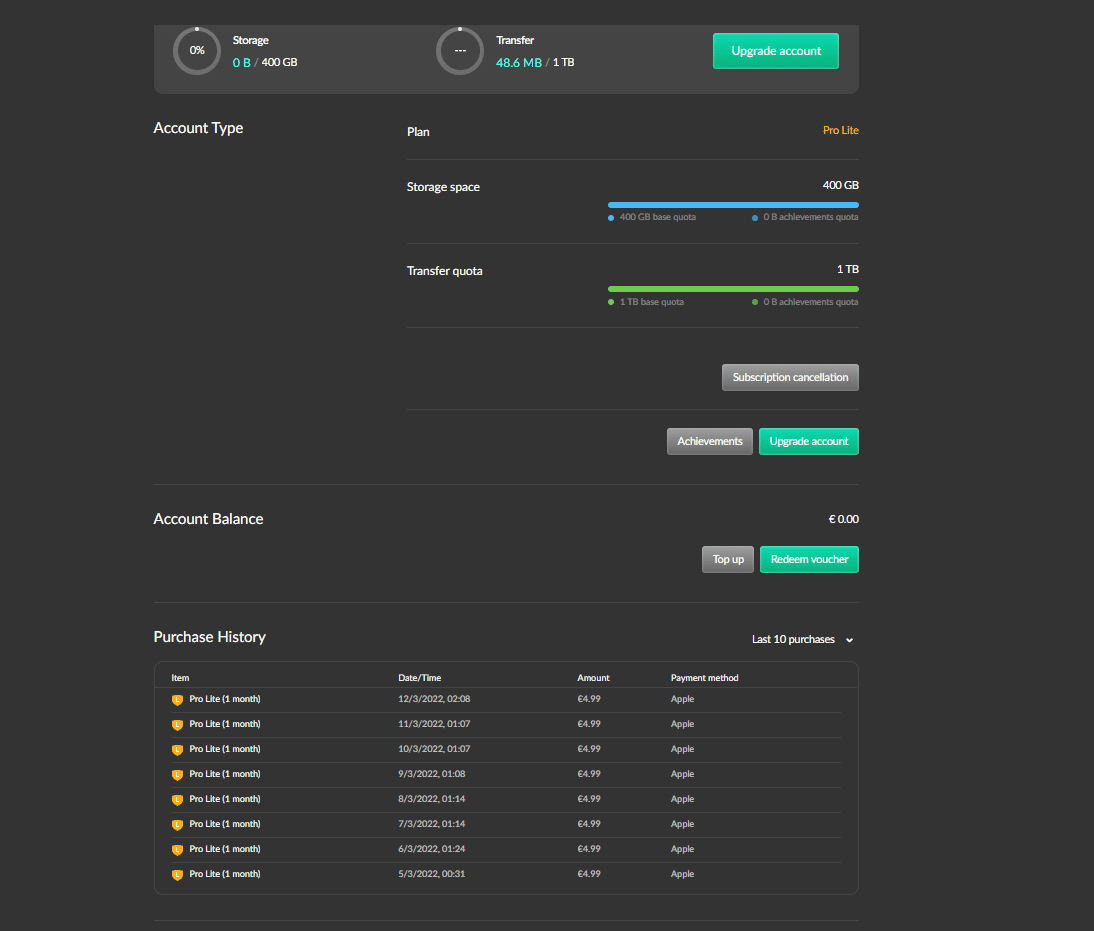This screenshot has width=1094, height=931.
Task: Click the Top up button
Action: coord(728,560)
